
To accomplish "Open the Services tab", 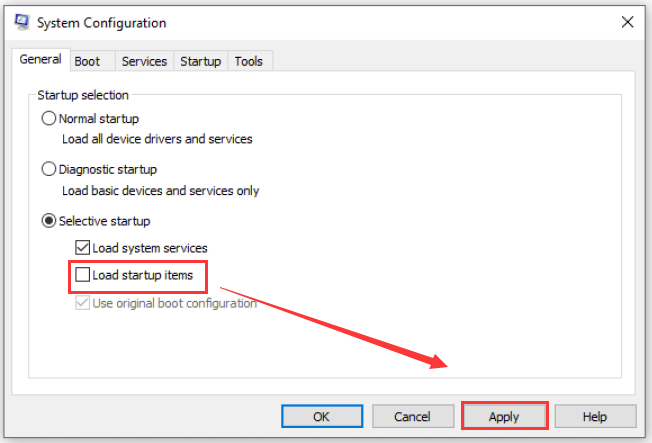I will (x=144, y=62).
